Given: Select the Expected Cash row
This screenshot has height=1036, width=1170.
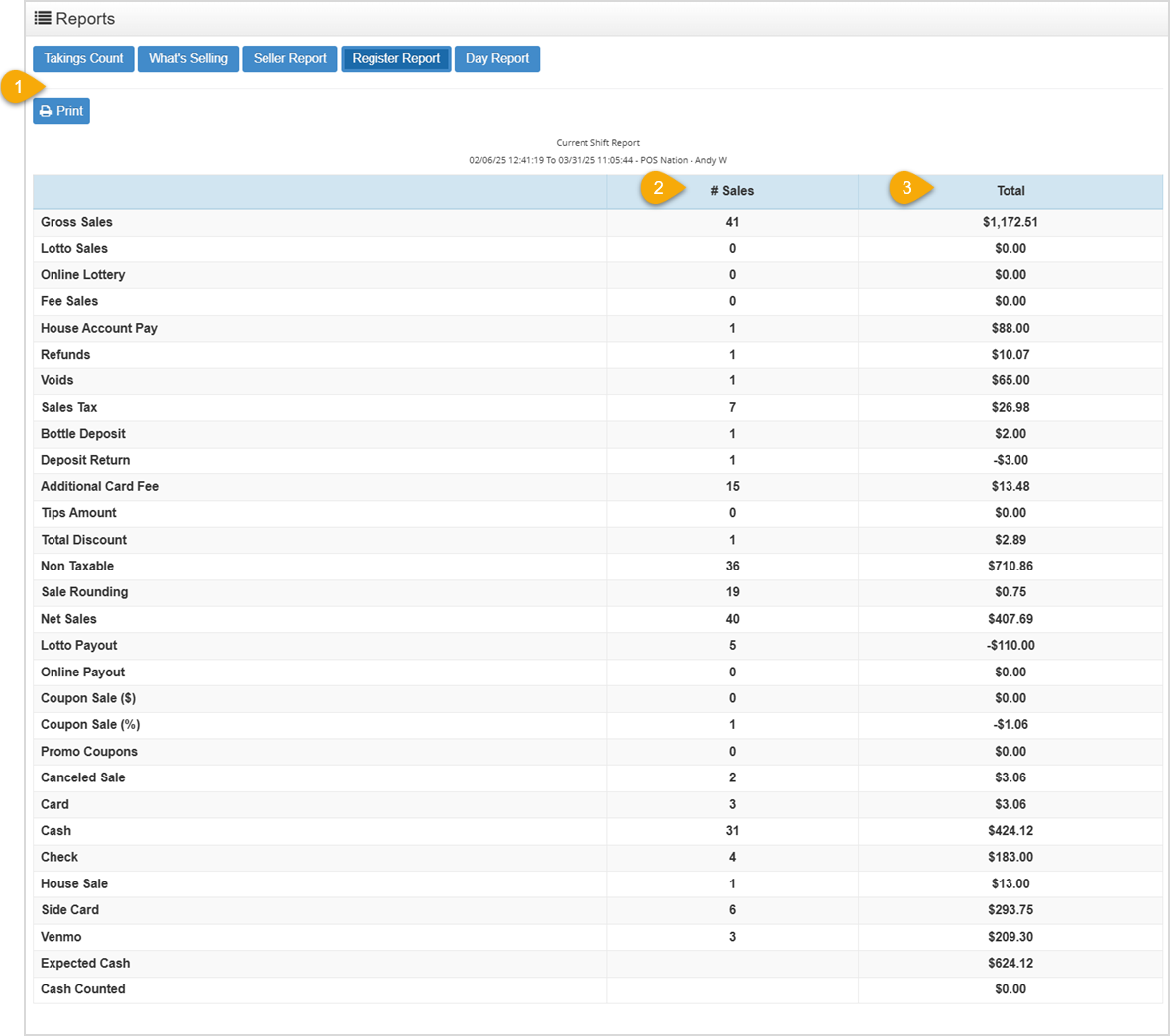Looking at the screenshot, I should [x=297, y=963].
